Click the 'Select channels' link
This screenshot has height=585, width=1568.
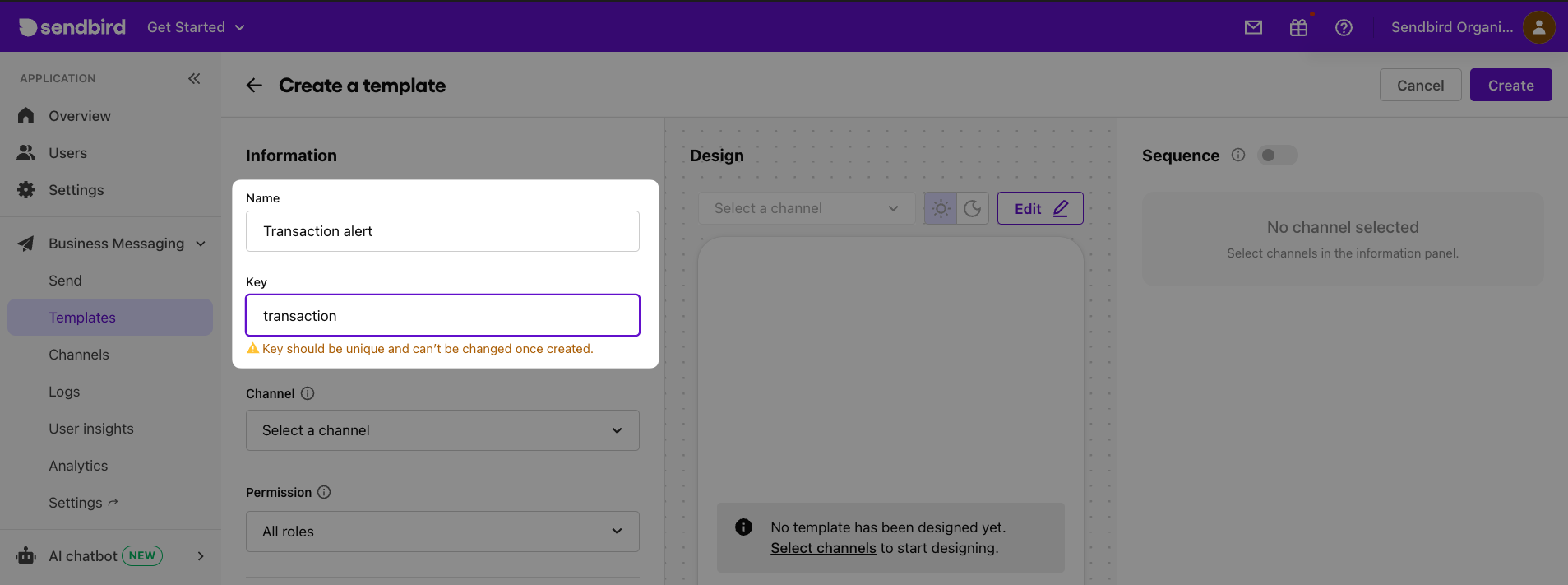(x=823, y=548)
